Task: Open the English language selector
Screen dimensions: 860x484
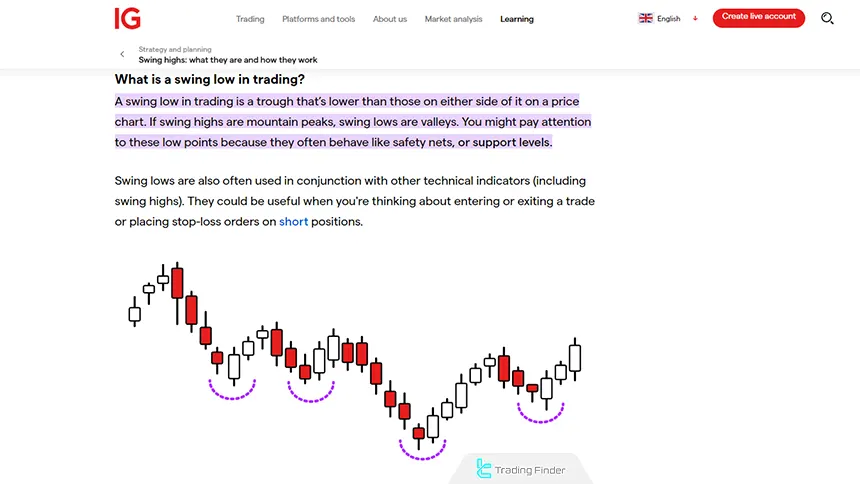Action: click(x=668, y=19)
